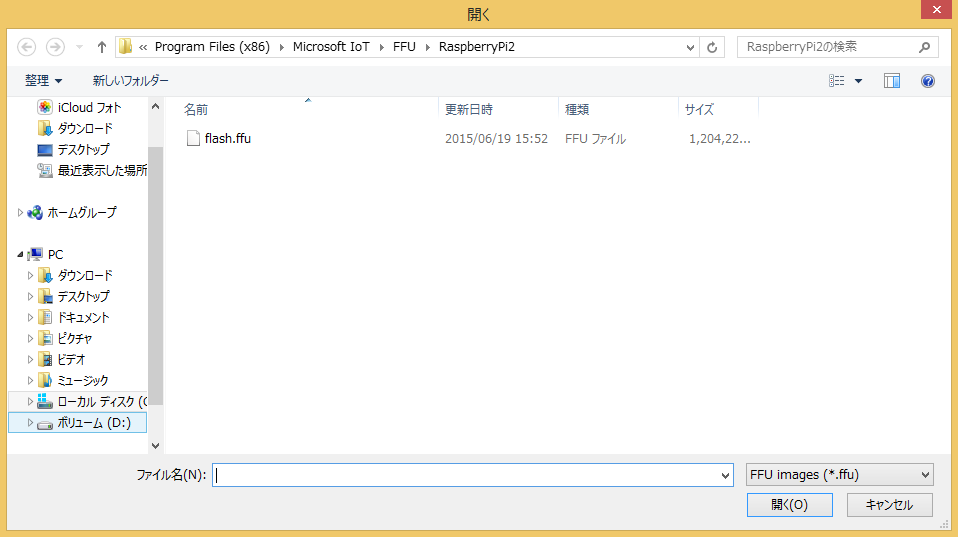Image resolution: width=958 pixels, height=537 pixels.
Task: Sort by 種類 column header
Action: (x=577, y=109)
